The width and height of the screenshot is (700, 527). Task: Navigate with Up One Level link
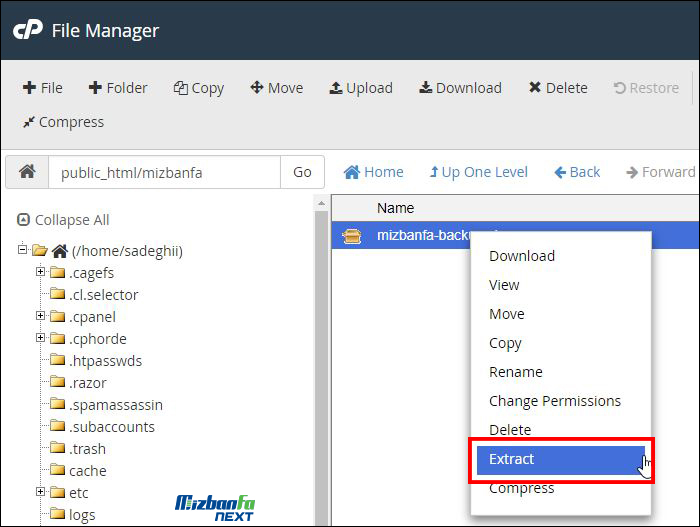[478, 172]
